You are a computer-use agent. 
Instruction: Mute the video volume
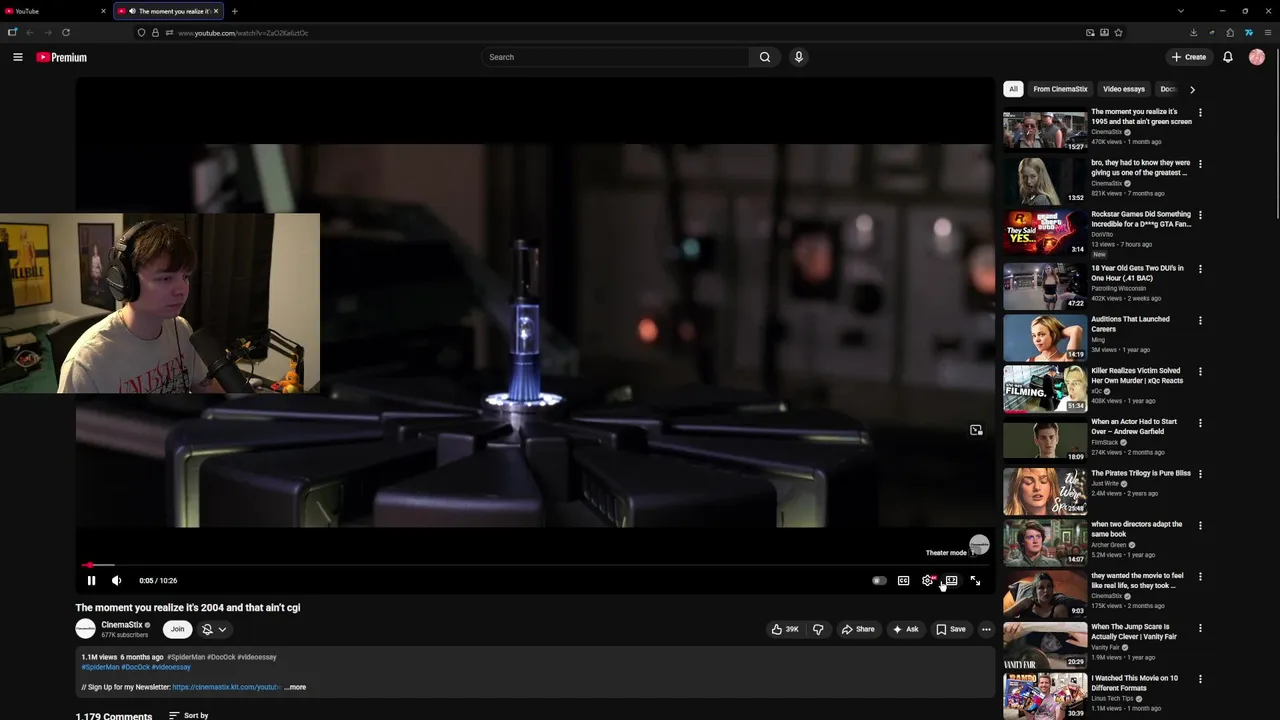116,580
